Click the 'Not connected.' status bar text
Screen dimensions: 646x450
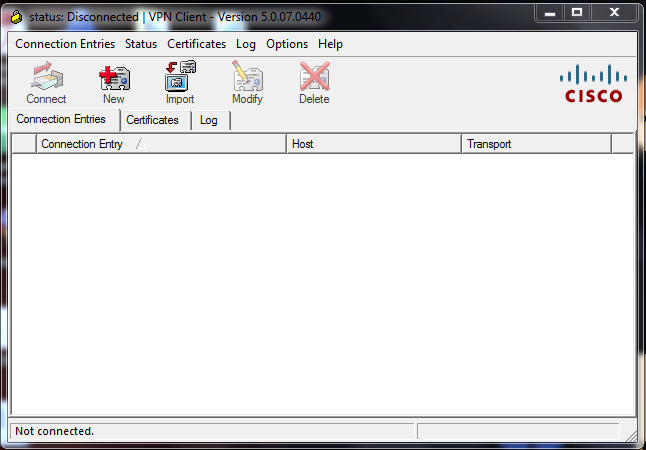pyautogui.click(x=54, y=431)
